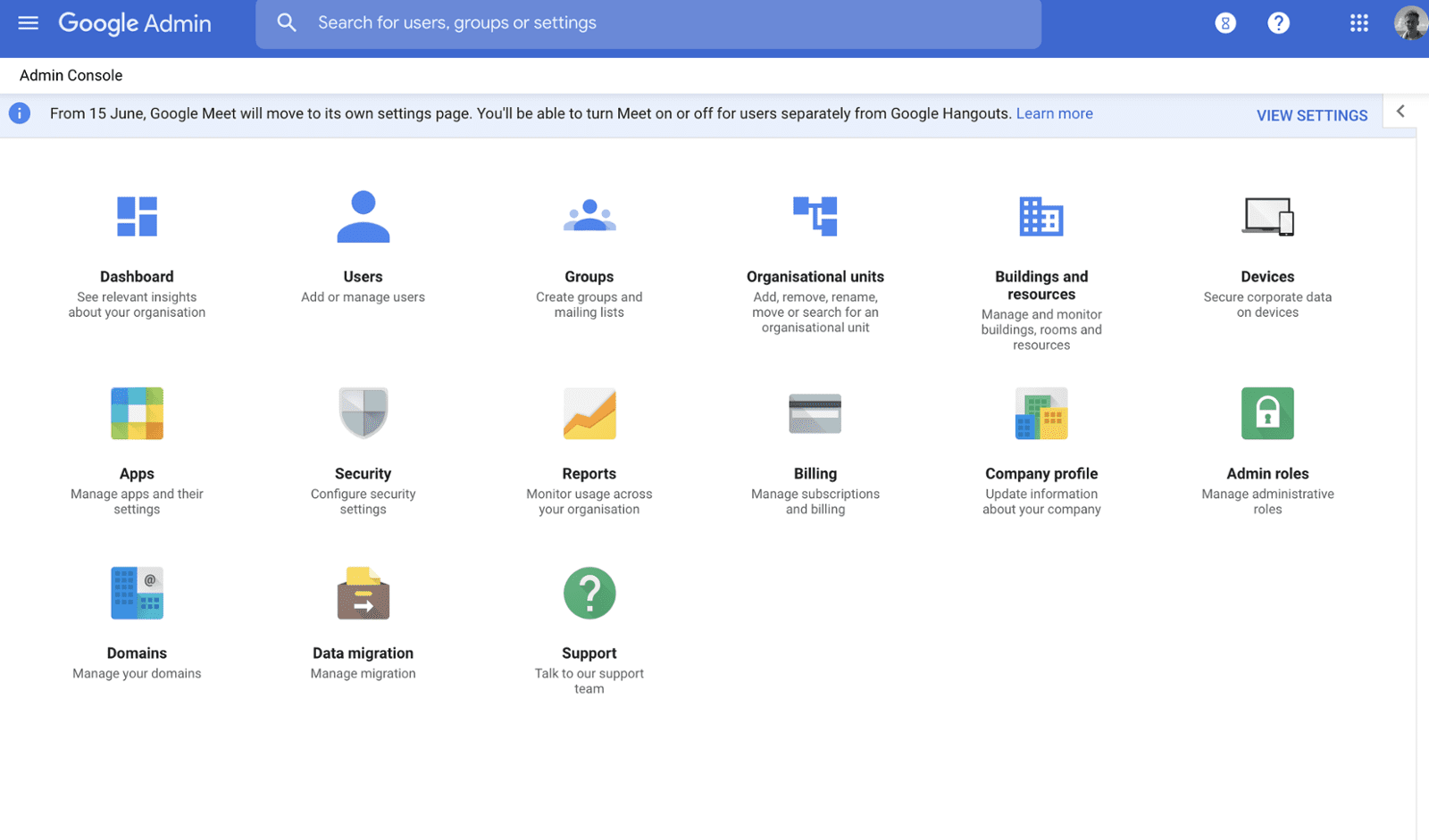This screenshot has height=840, width=1429.
Task: Click the search magnifier icon
Action: tap(286, 22)
